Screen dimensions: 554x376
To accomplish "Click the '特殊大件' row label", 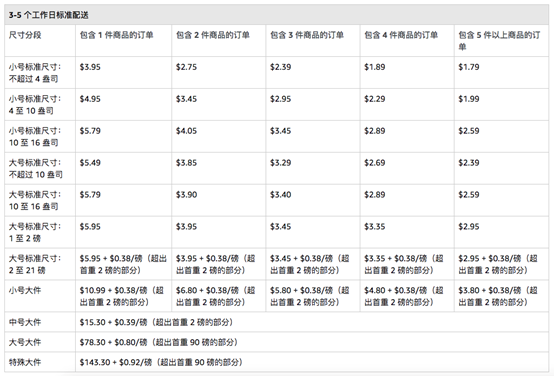I will 25,362.
